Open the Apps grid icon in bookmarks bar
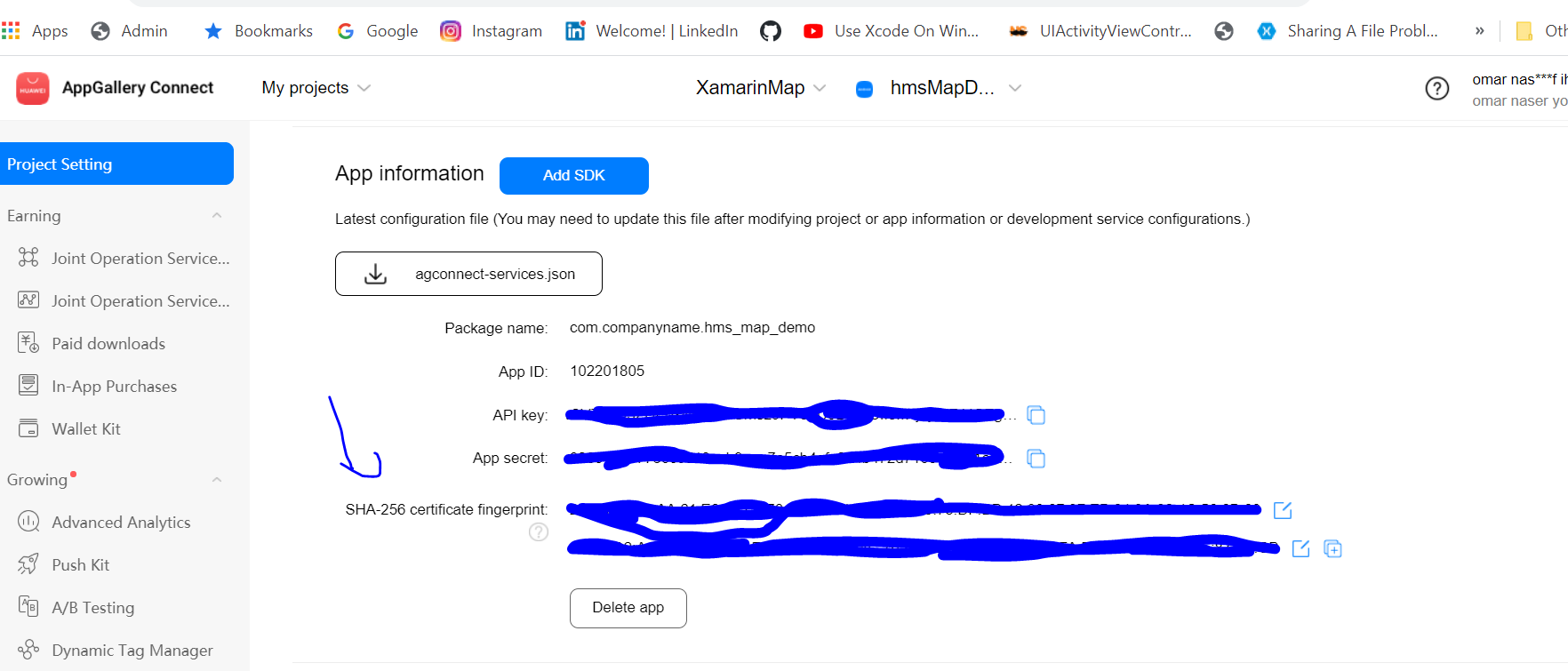The image size is (1568, 671). tap(11, 31)
